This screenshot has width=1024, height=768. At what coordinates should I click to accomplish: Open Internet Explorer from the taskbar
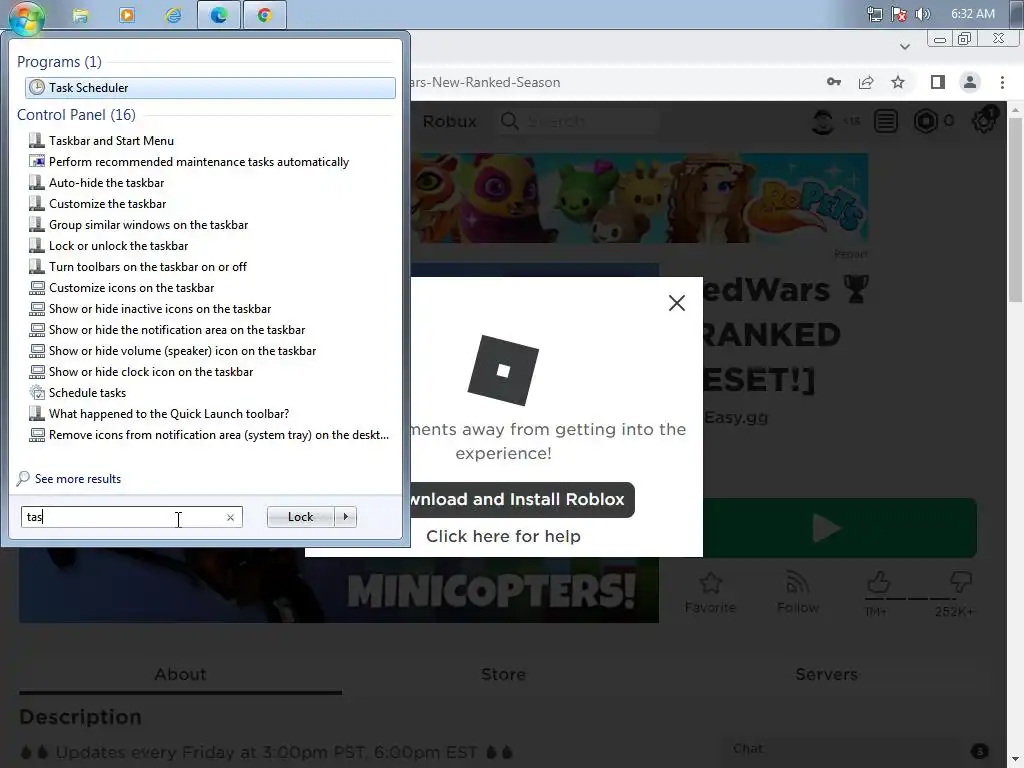point(173,15)
